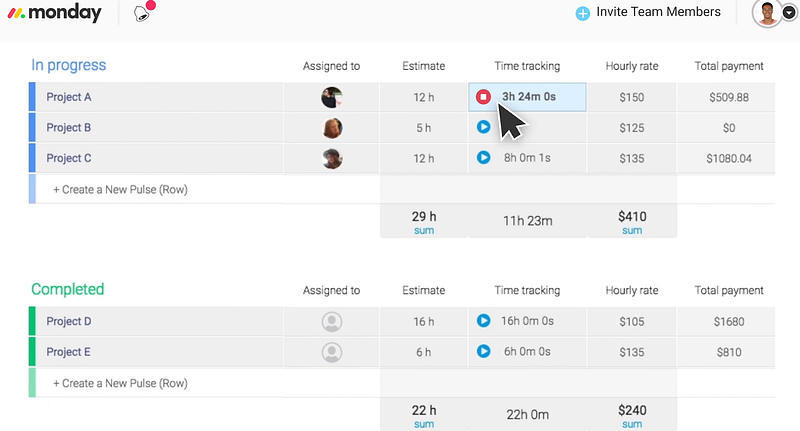The height and width of the screenshot is (431, 800).
Task: Open Project A assignee avatar
Action: tap(332, 97)
